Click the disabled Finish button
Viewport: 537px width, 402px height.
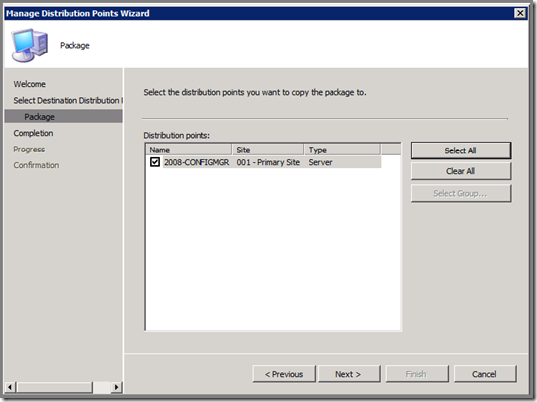(x=416, y=374)
